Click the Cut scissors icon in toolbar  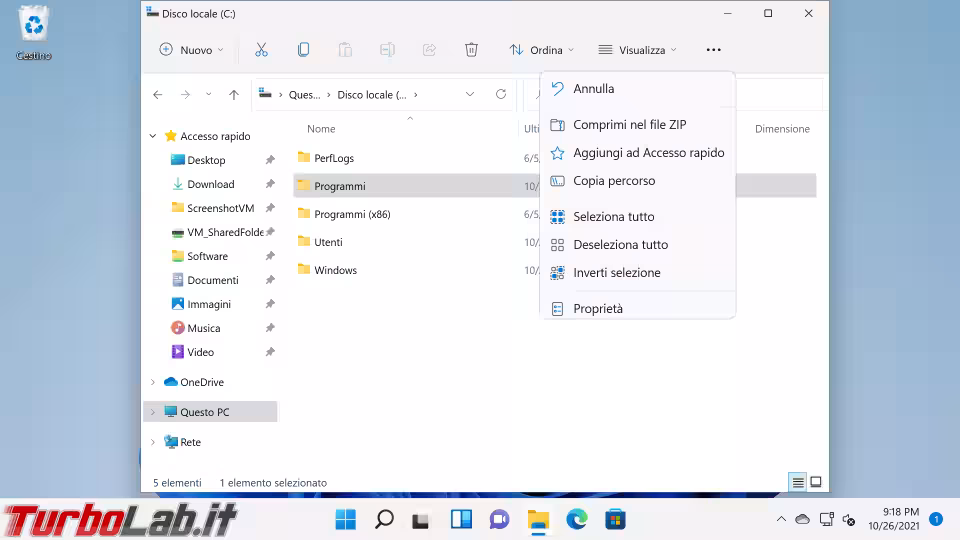pos(261,50)
